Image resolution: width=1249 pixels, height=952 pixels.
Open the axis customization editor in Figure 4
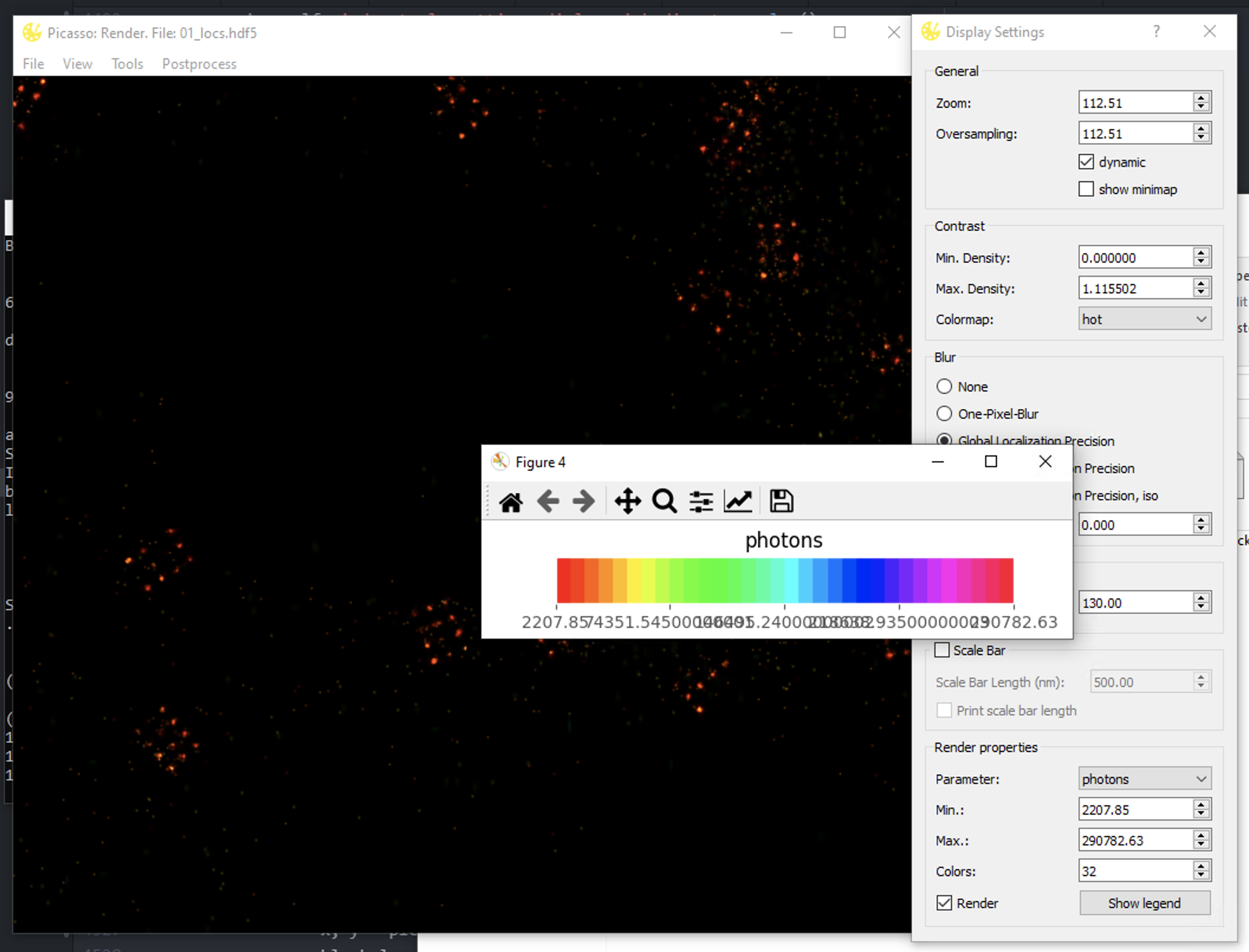tap(737, 501)
